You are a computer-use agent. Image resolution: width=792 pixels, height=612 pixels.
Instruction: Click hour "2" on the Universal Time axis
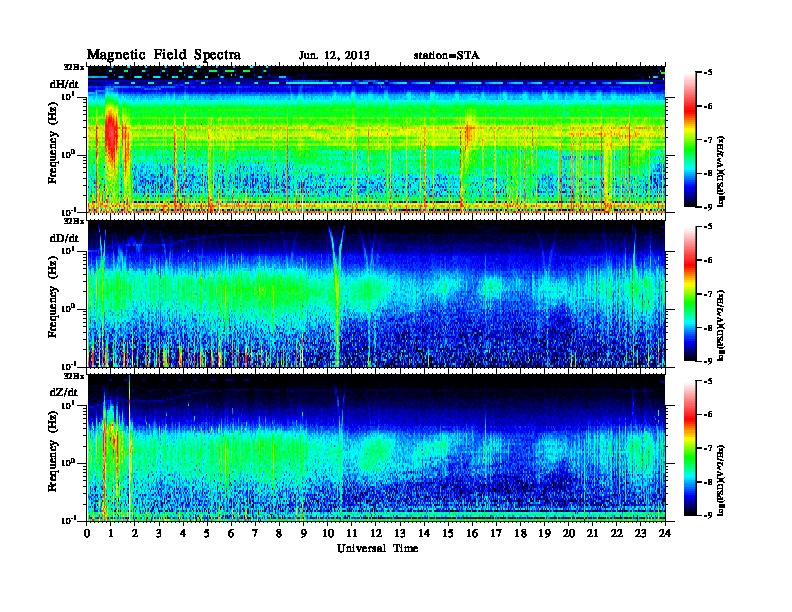[x=135, y=533]
